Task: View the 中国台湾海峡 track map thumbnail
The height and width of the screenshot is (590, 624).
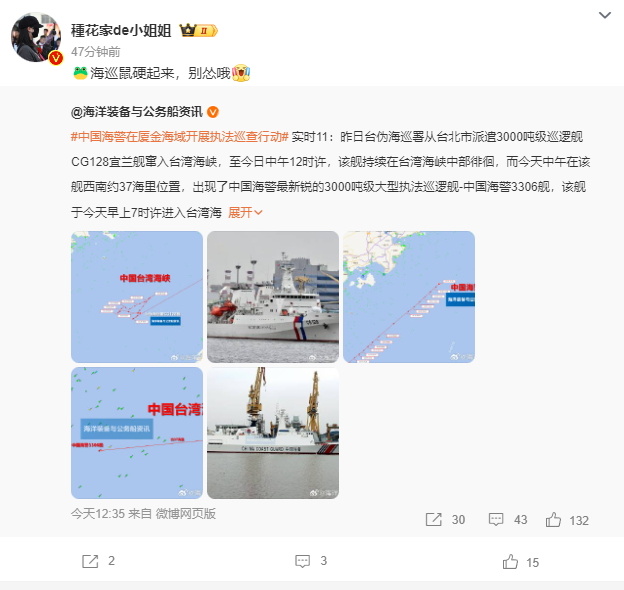Action: (x=137, y=297)
